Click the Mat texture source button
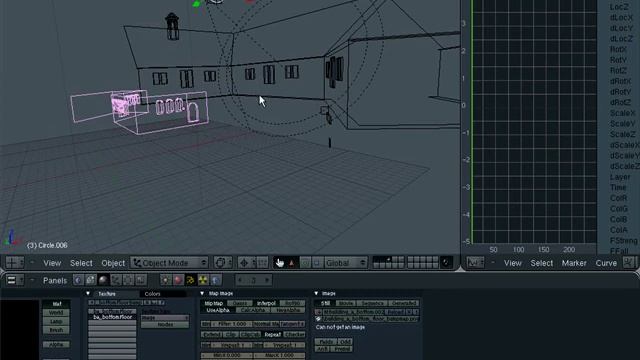This screenshot has width=640, height=360. coord(56,304)
